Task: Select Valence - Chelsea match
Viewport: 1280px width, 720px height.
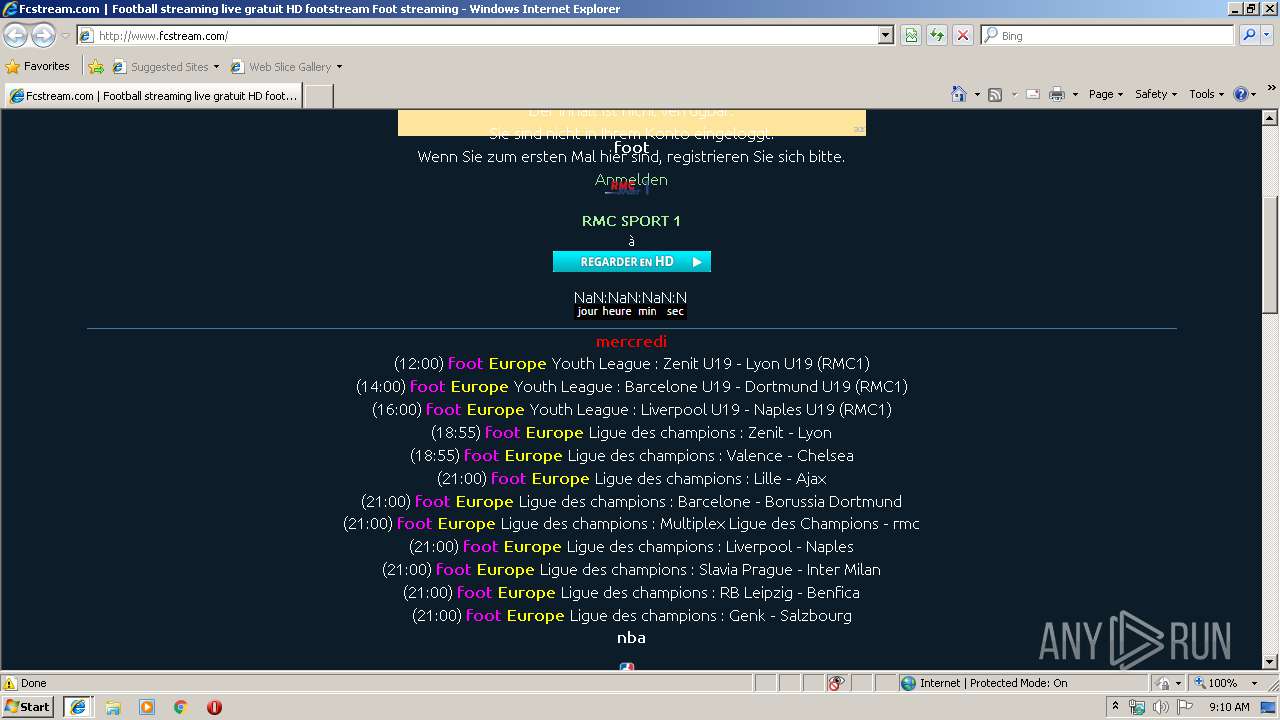Action: 632,456
